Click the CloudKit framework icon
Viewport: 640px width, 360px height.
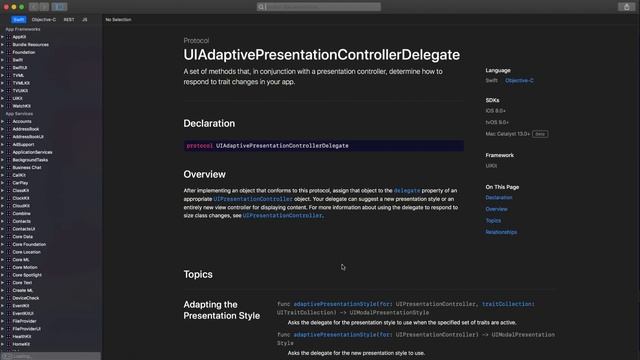click(x=9, y=206)
